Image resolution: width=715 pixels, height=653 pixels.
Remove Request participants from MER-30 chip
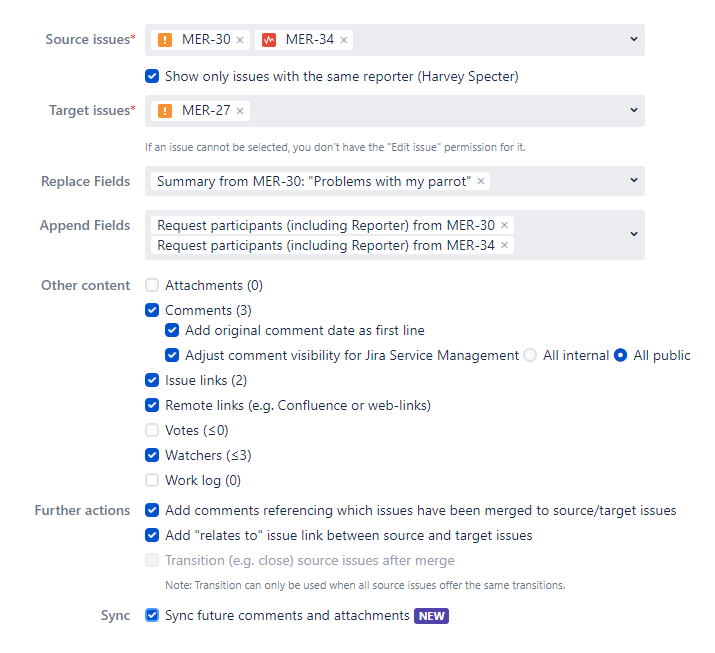click(x=504, y=226)
